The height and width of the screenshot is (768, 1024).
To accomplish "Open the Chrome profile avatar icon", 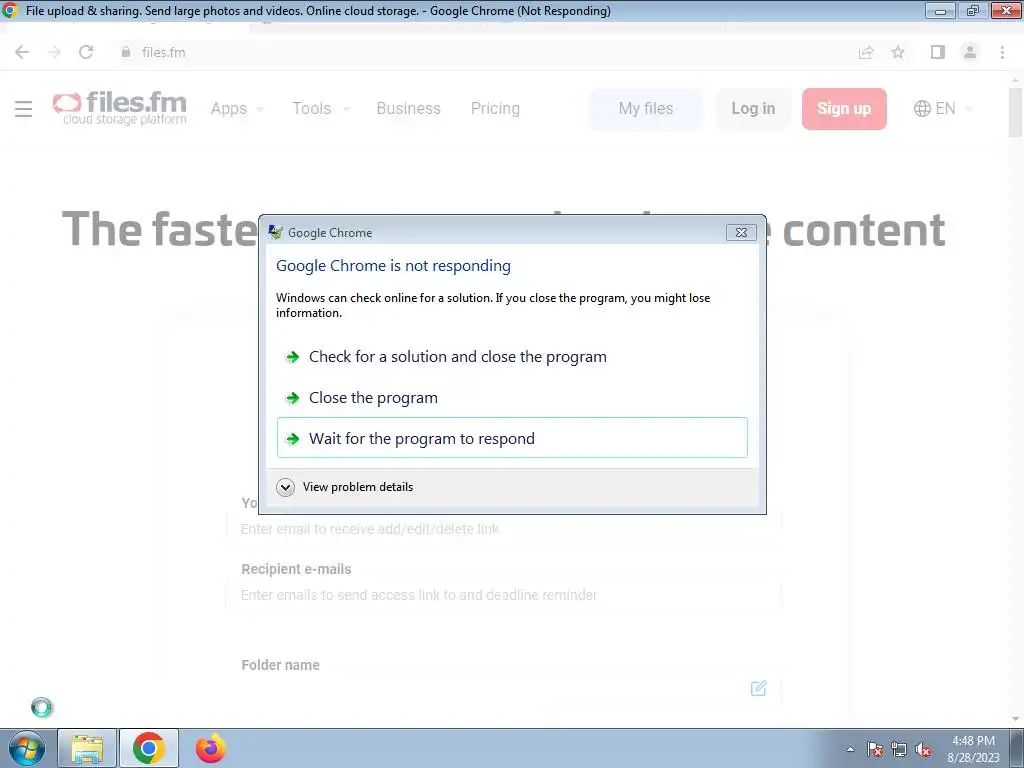I will pos(970,52).
